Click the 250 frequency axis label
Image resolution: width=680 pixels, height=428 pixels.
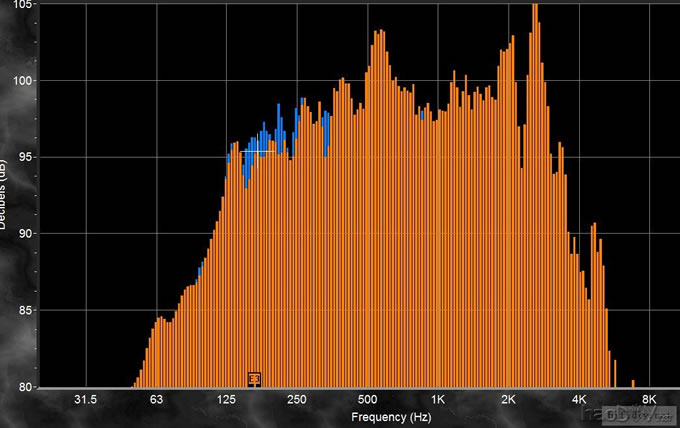pos(296,400)
